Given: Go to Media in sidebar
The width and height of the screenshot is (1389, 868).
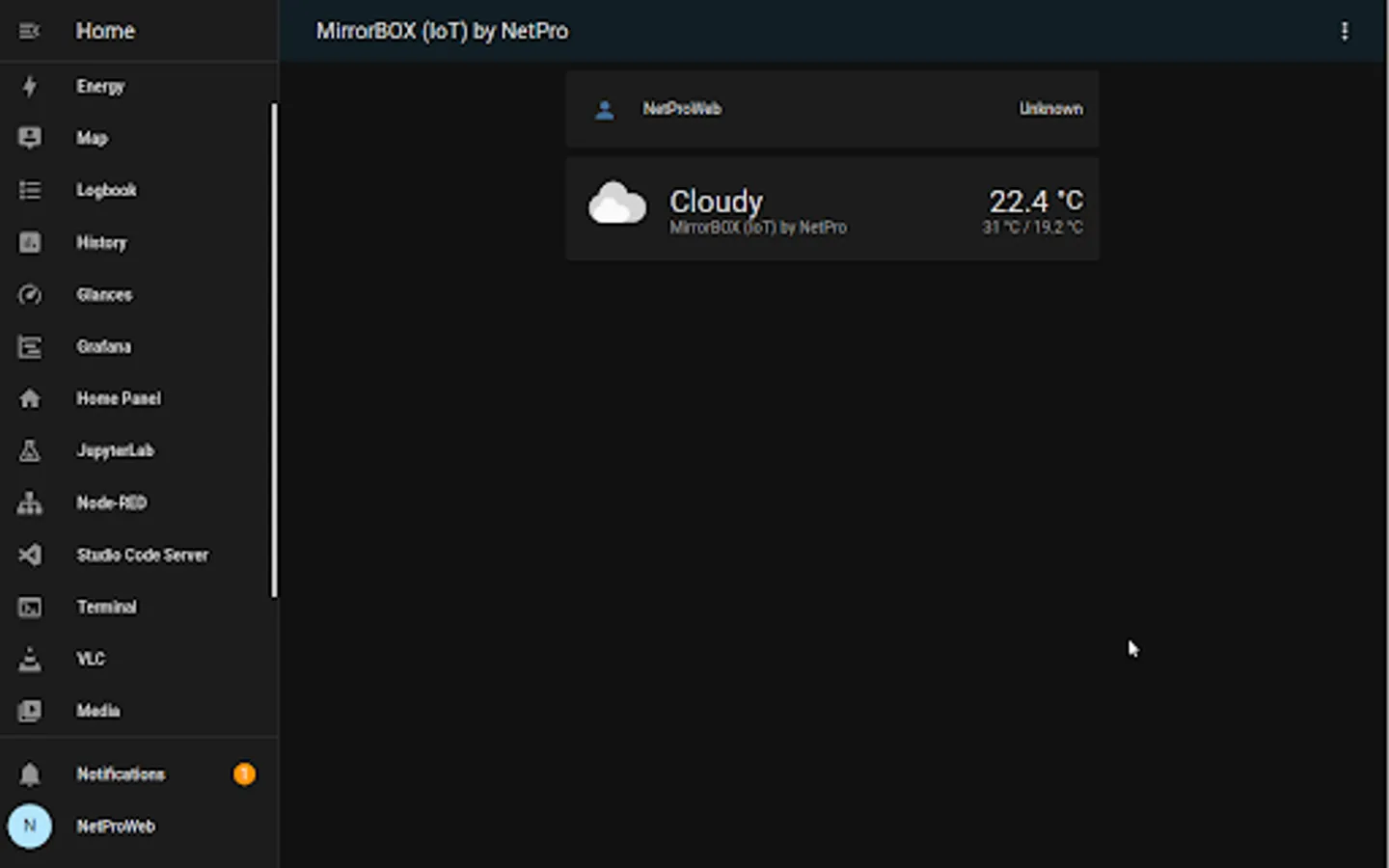Looking at the screenshot, I should pos(98,711).
